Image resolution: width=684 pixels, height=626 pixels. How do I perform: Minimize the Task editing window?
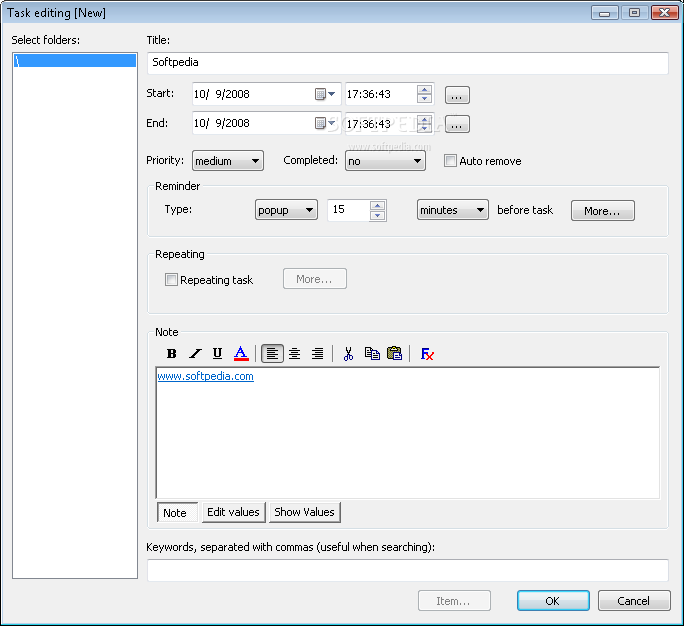(605, 13)
